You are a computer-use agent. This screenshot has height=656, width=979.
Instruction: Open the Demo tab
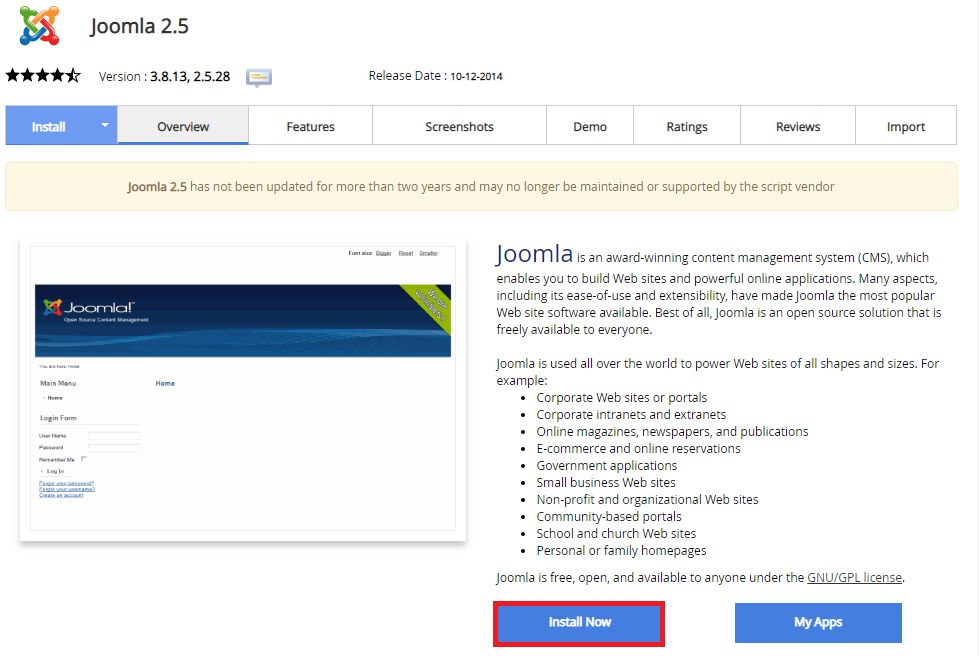(x=590, y=127)
